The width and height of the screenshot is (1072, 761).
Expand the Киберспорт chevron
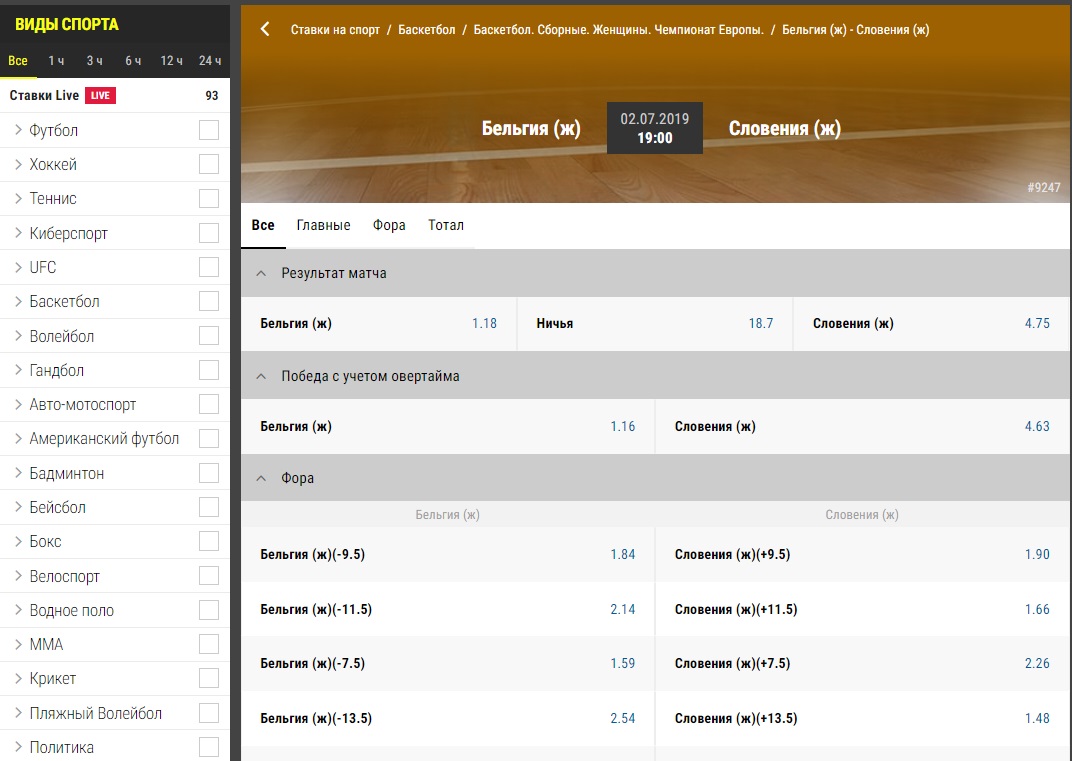coord(18,232)
